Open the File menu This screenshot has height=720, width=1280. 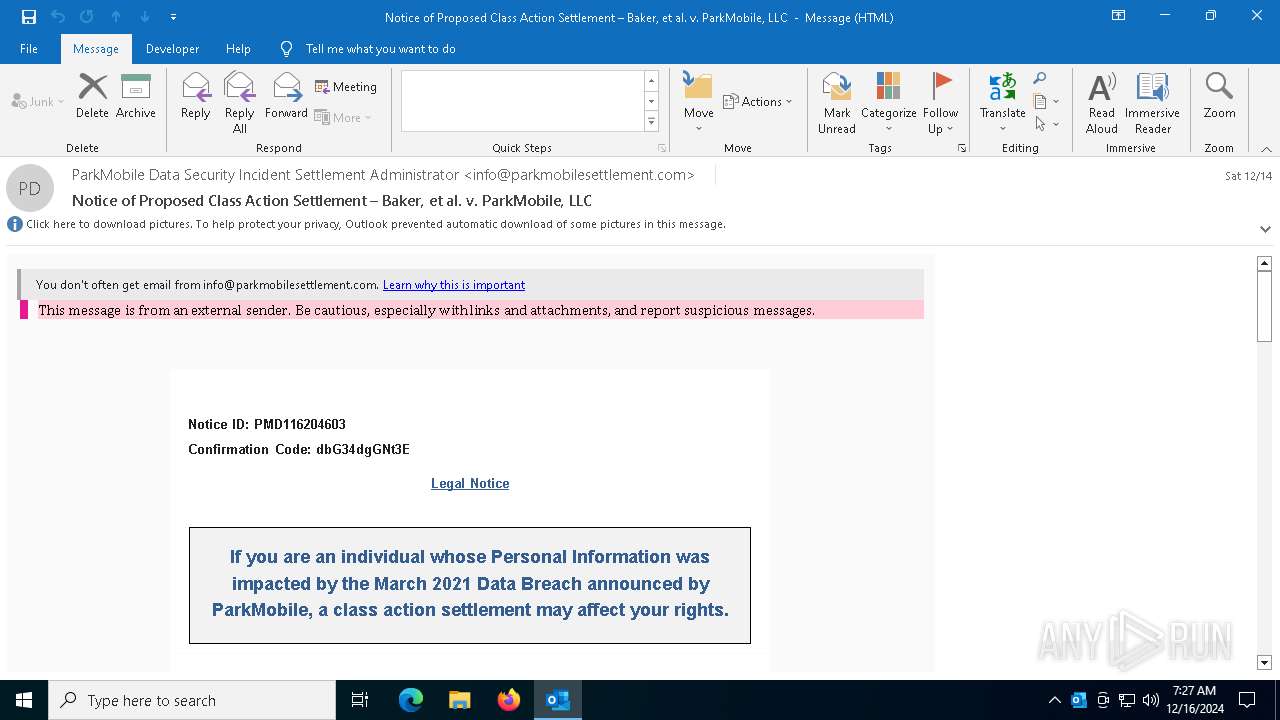click(x=29, y=49)
